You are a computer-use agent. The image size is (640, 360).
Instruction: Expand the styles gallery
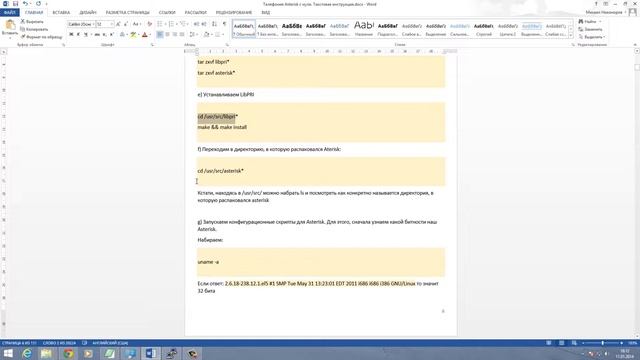click(571, 36)
